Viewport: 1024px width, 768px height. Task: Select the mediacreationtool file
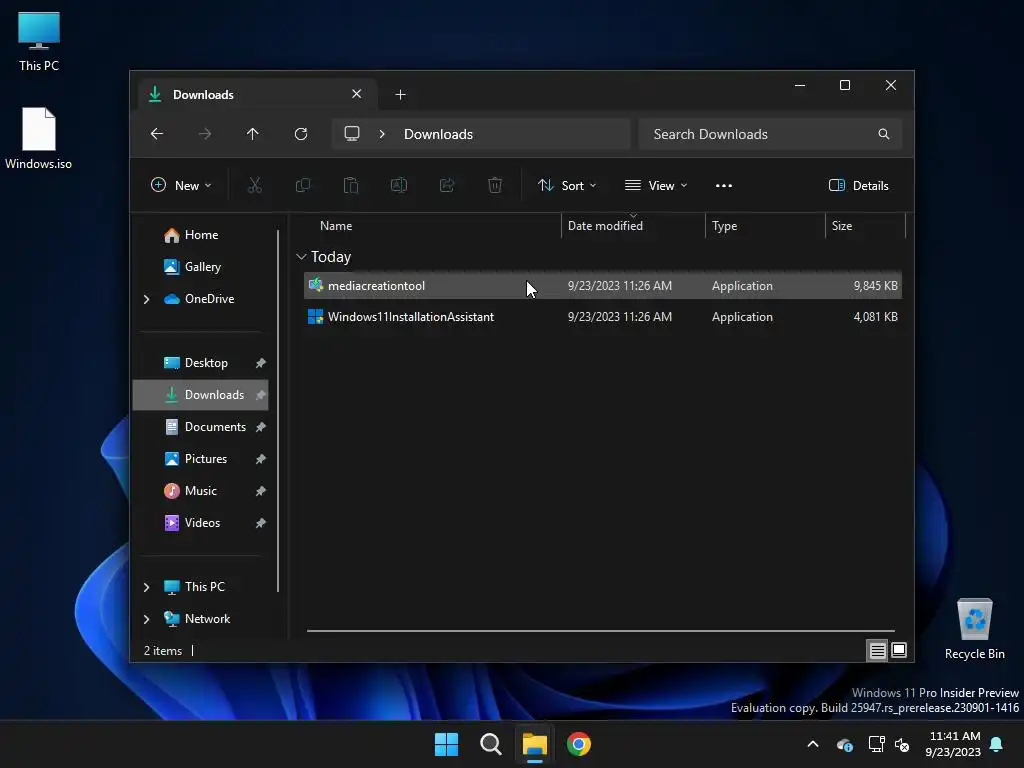coord(603,286)
